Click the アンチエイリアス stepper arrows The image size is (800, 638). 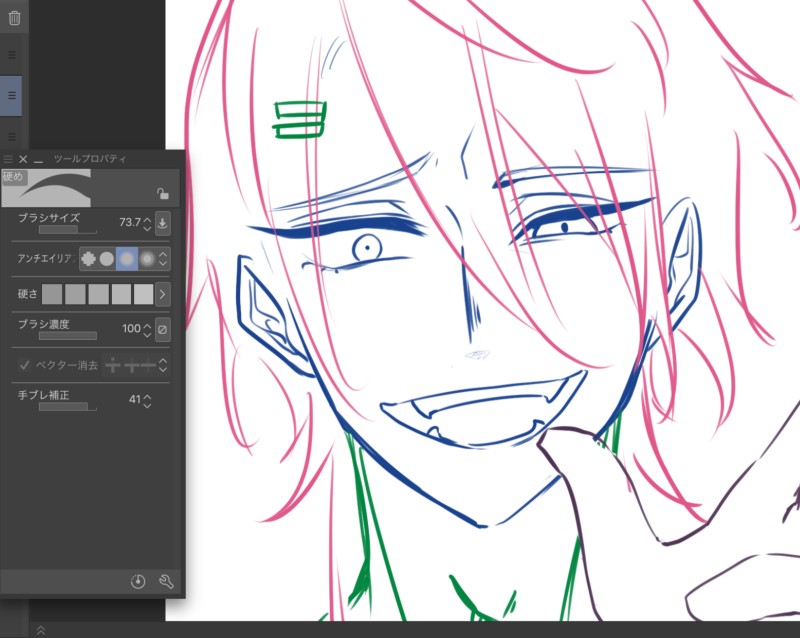coord(163,259)
